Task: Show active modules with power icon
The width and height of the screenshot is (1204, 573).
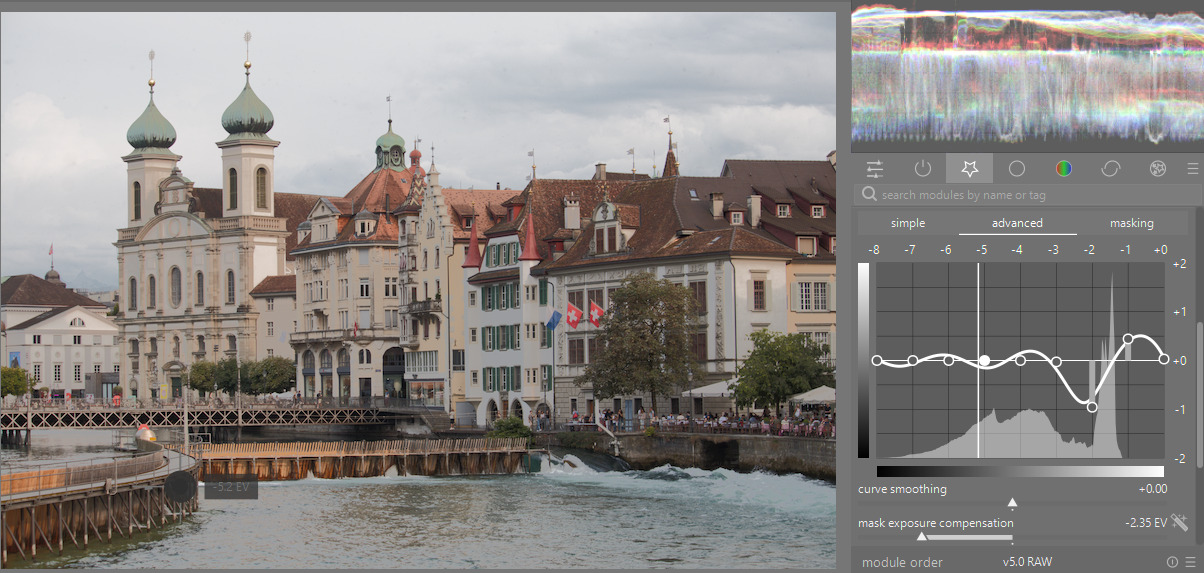Action: 922,169
